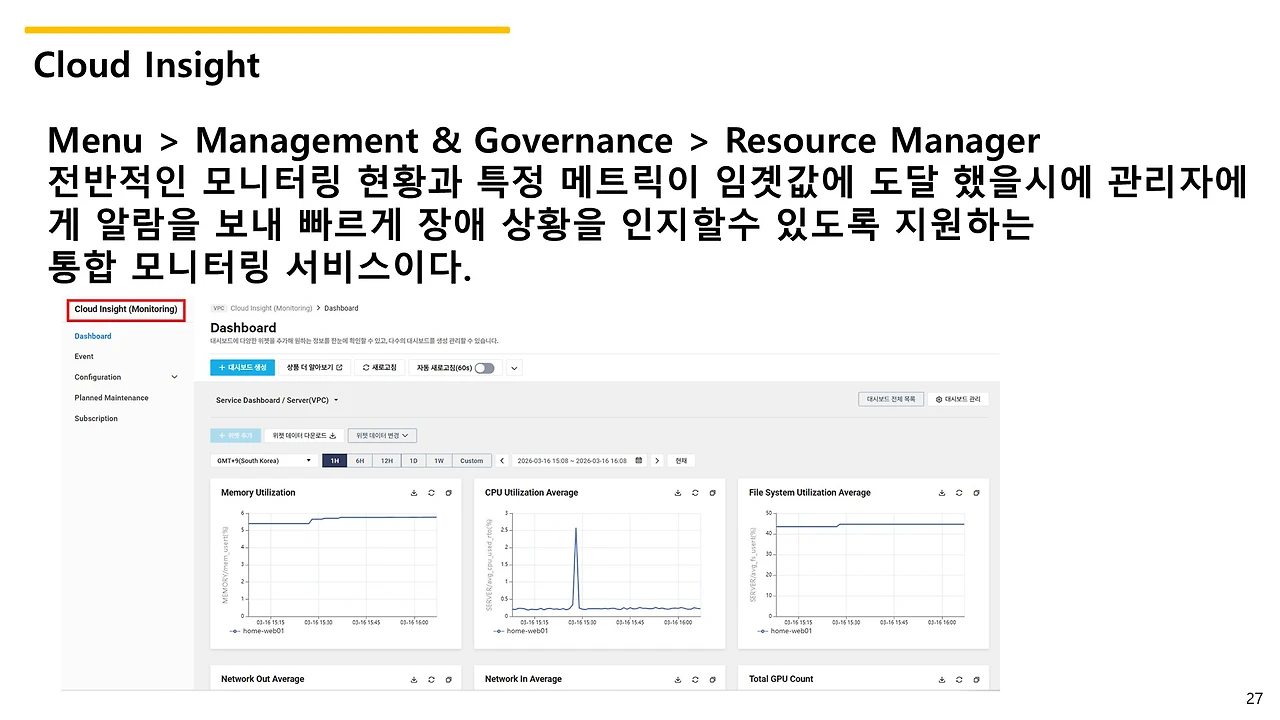
Task: Toggle home-web01 series in CPU Utilization legend
Action: click(x=523, y=631)
